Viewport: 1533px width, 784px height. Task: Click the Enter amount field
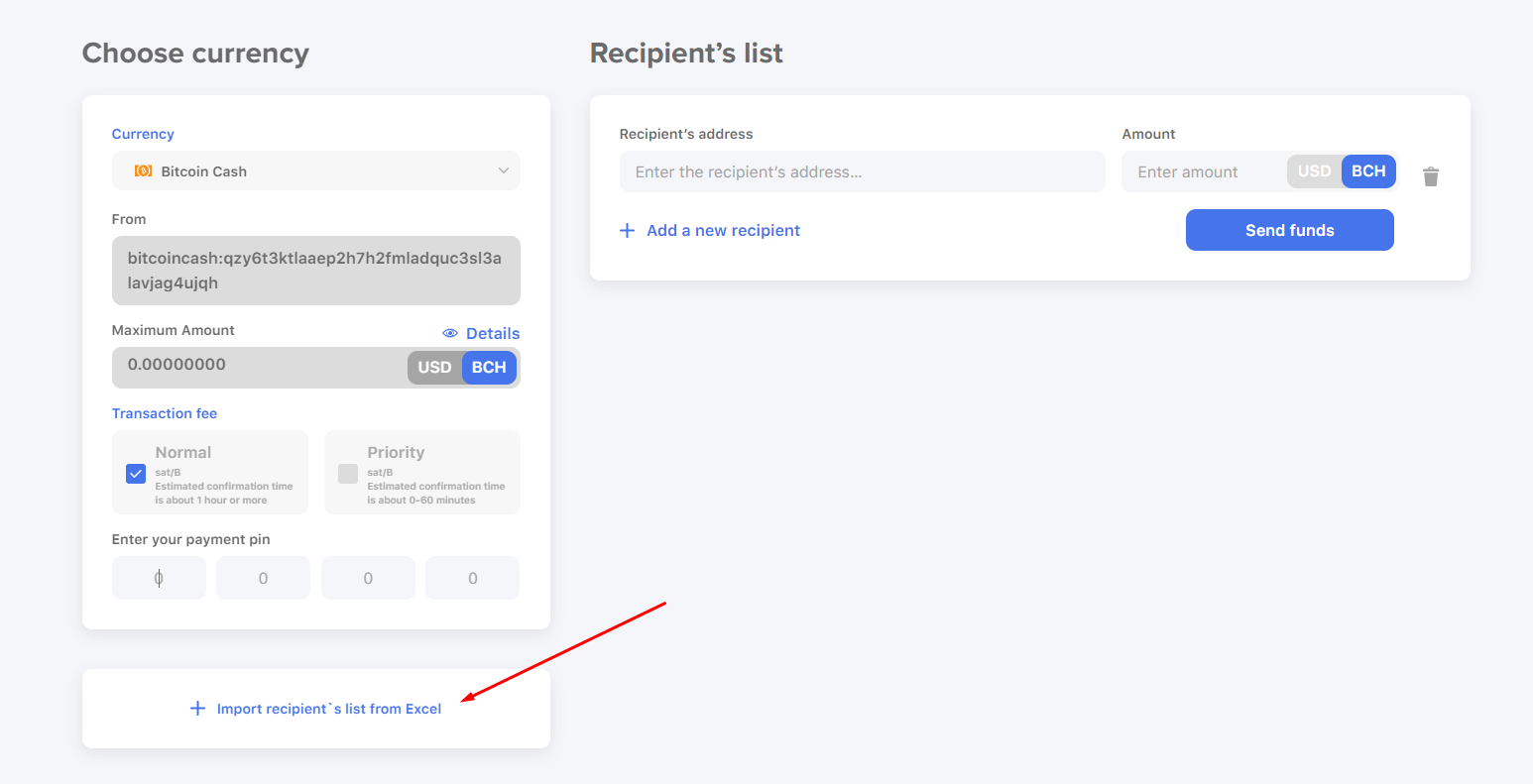point(1205,171)
